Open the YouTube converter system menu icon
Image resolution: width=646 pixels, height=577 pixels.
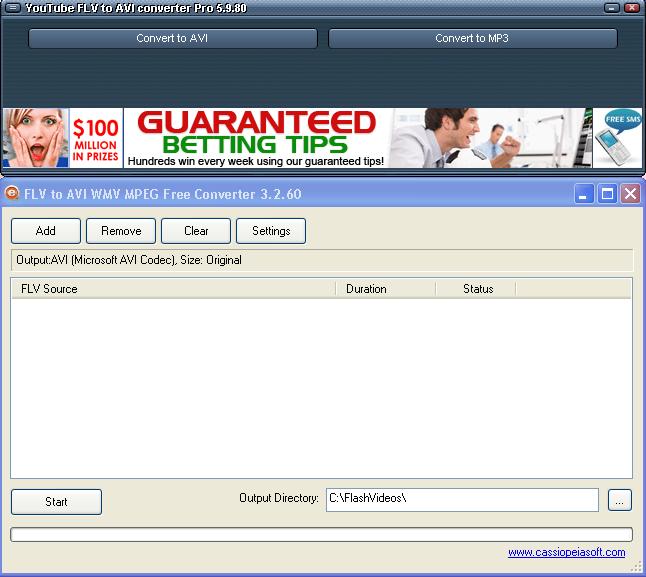pyautogui.click(x=12, y=8)
